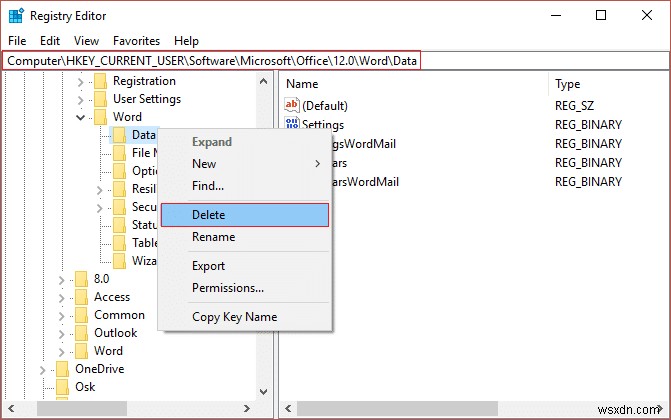Open the Edit menu
The image size is (671, 420).
[50, 41]
